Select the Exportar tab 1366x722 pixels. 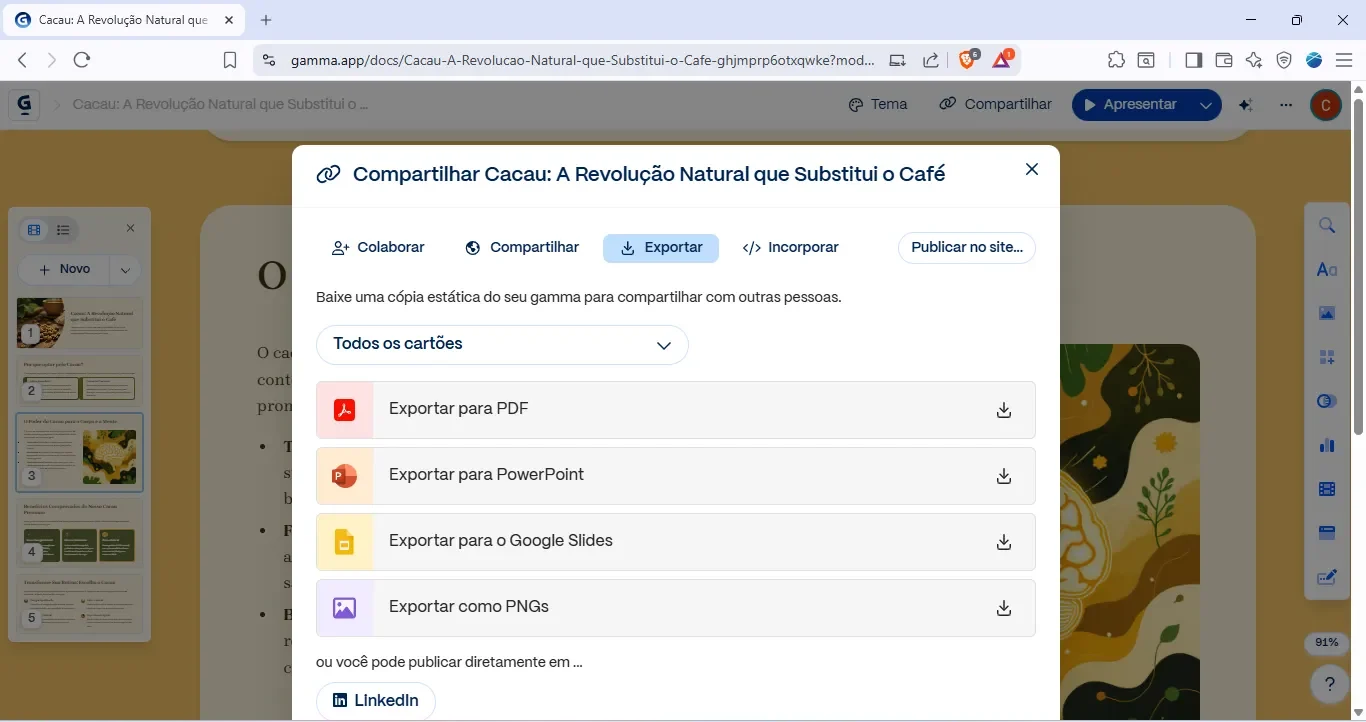tap(661, 248)
